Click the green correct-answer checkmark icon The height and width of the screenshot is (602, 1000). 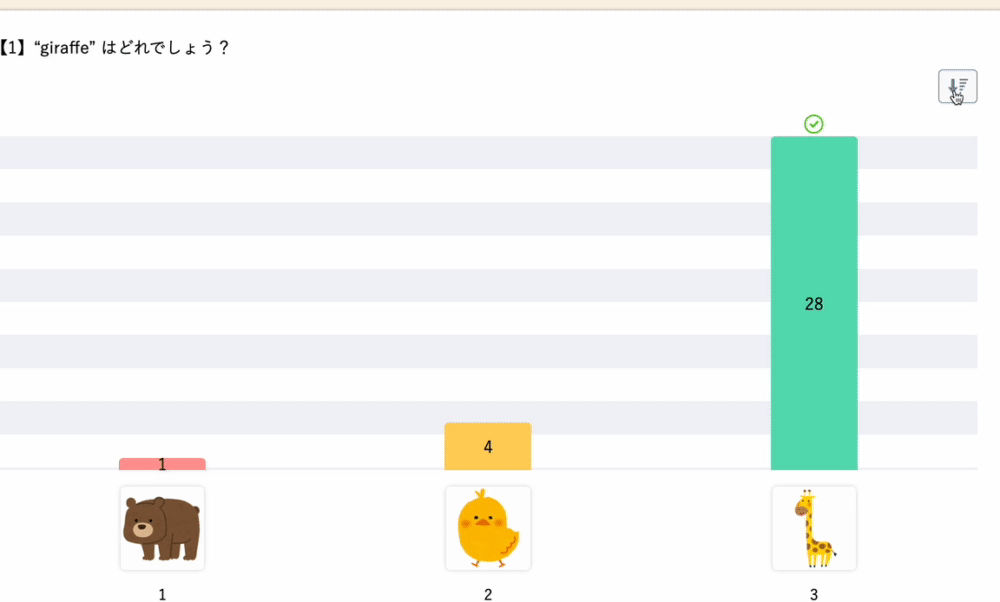[814, 124]
